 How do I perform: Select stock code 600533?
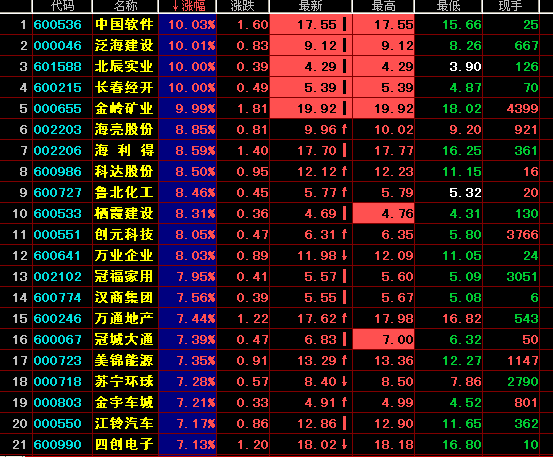57,213
